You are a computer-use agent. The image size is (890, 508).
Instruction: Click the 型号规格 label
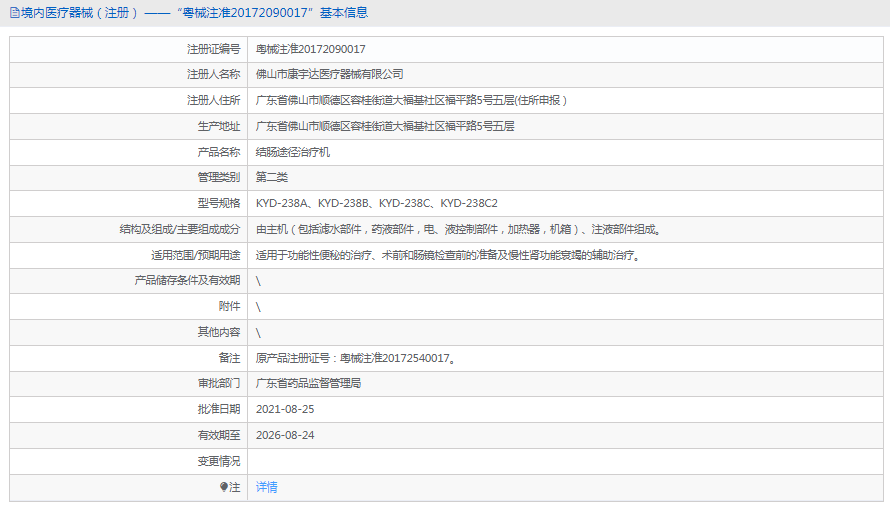click(x=219, y=203)
